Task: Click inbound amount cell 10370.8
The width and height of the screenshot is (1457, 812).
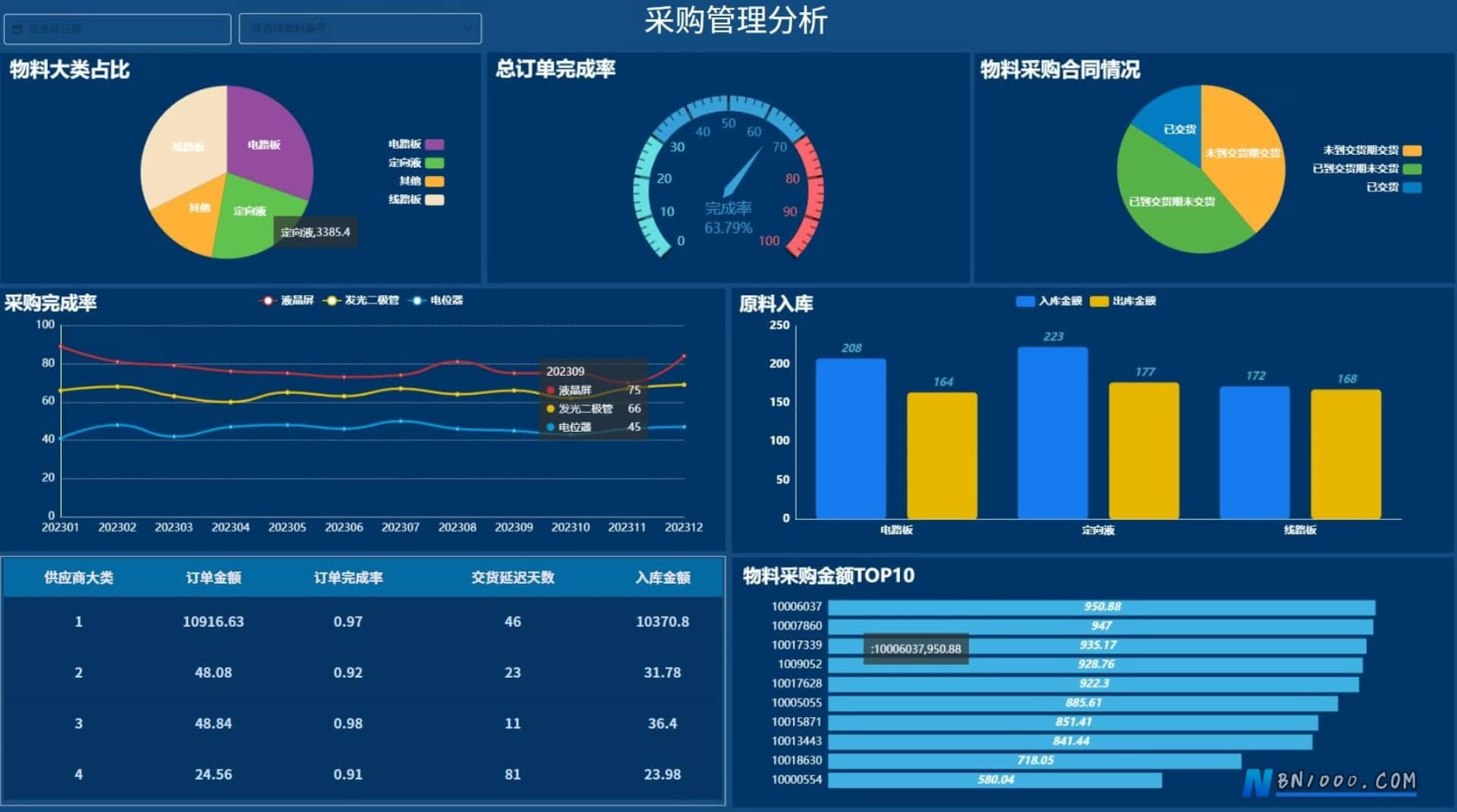Action: coord(662,622)
